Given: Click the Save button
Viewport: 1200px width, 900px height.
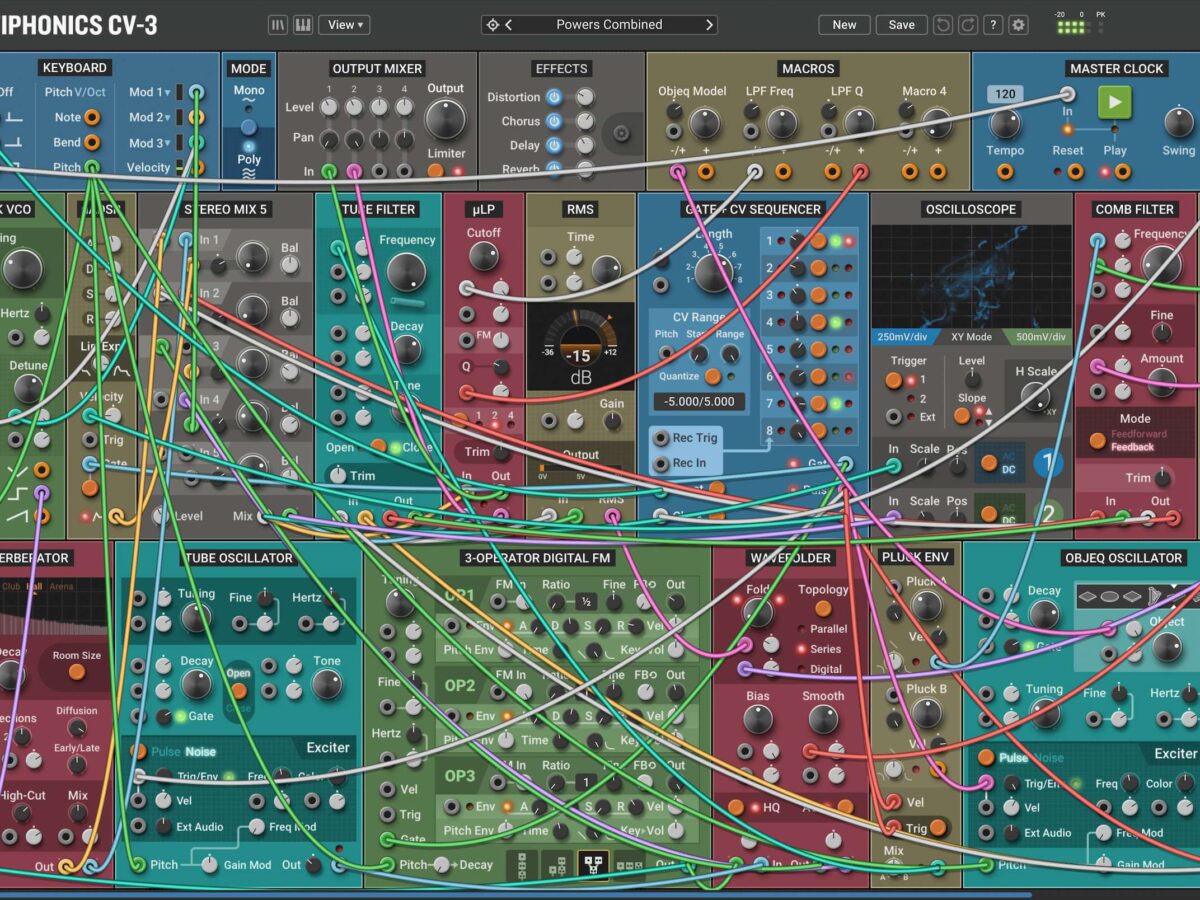Looking at the screenshot, I should pyautogui.click(x=901, y=25).
